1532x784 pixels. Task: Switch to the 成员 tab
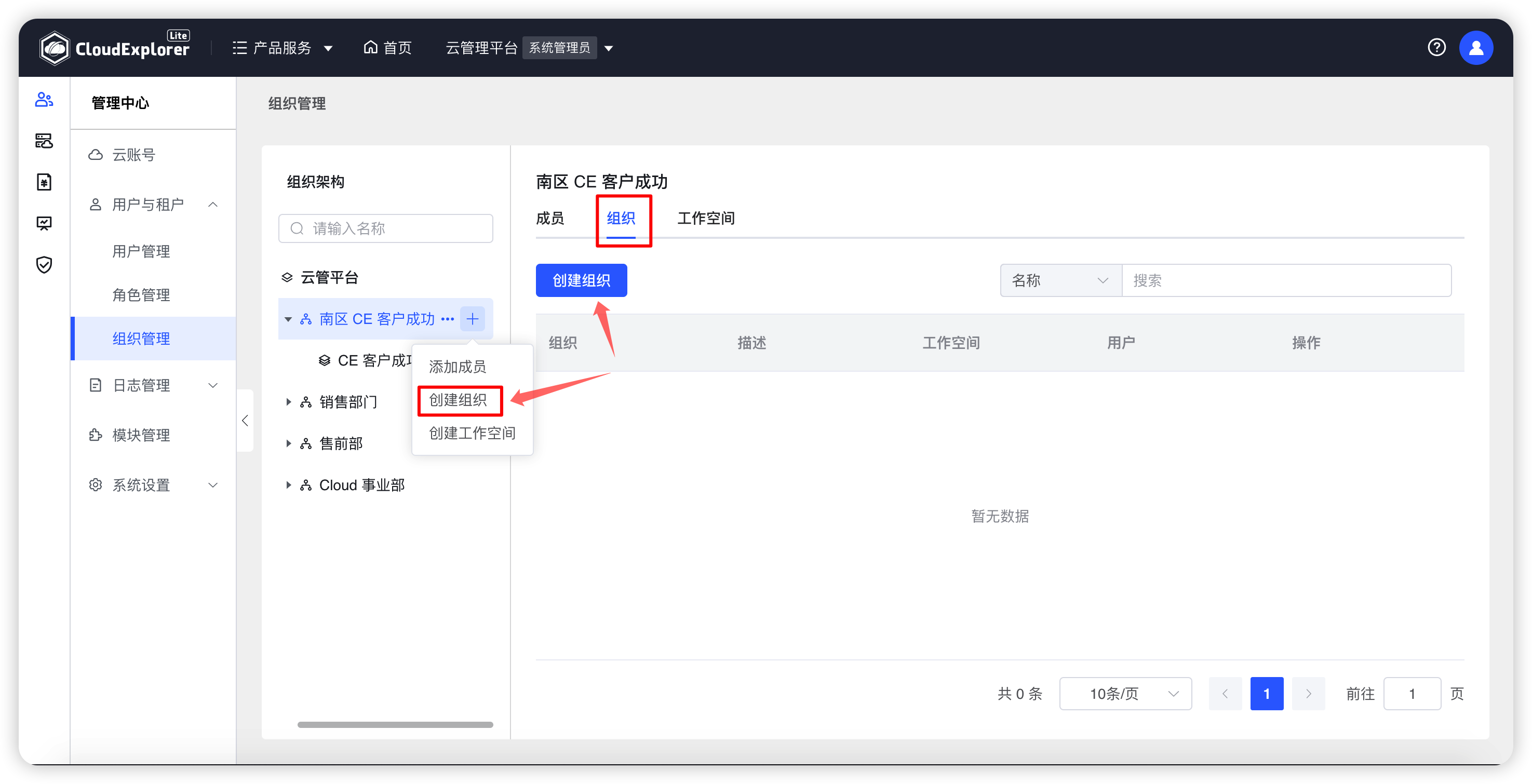(x=549, y=218)
